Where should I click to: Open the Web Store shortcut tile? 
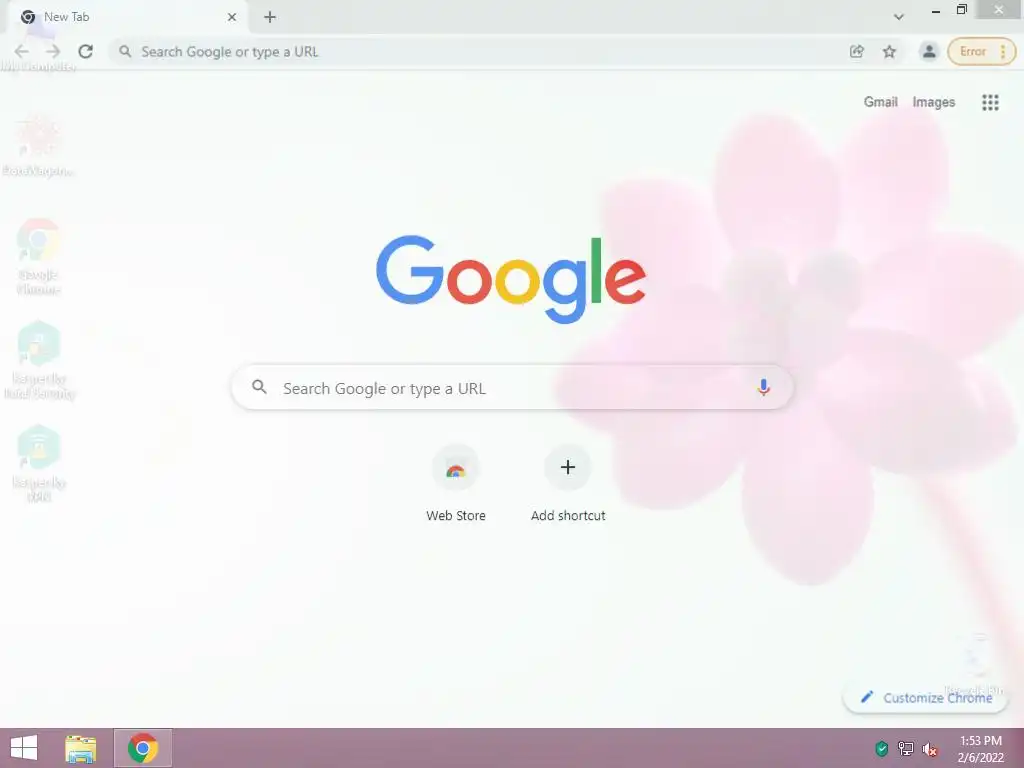tap(456, 484)
